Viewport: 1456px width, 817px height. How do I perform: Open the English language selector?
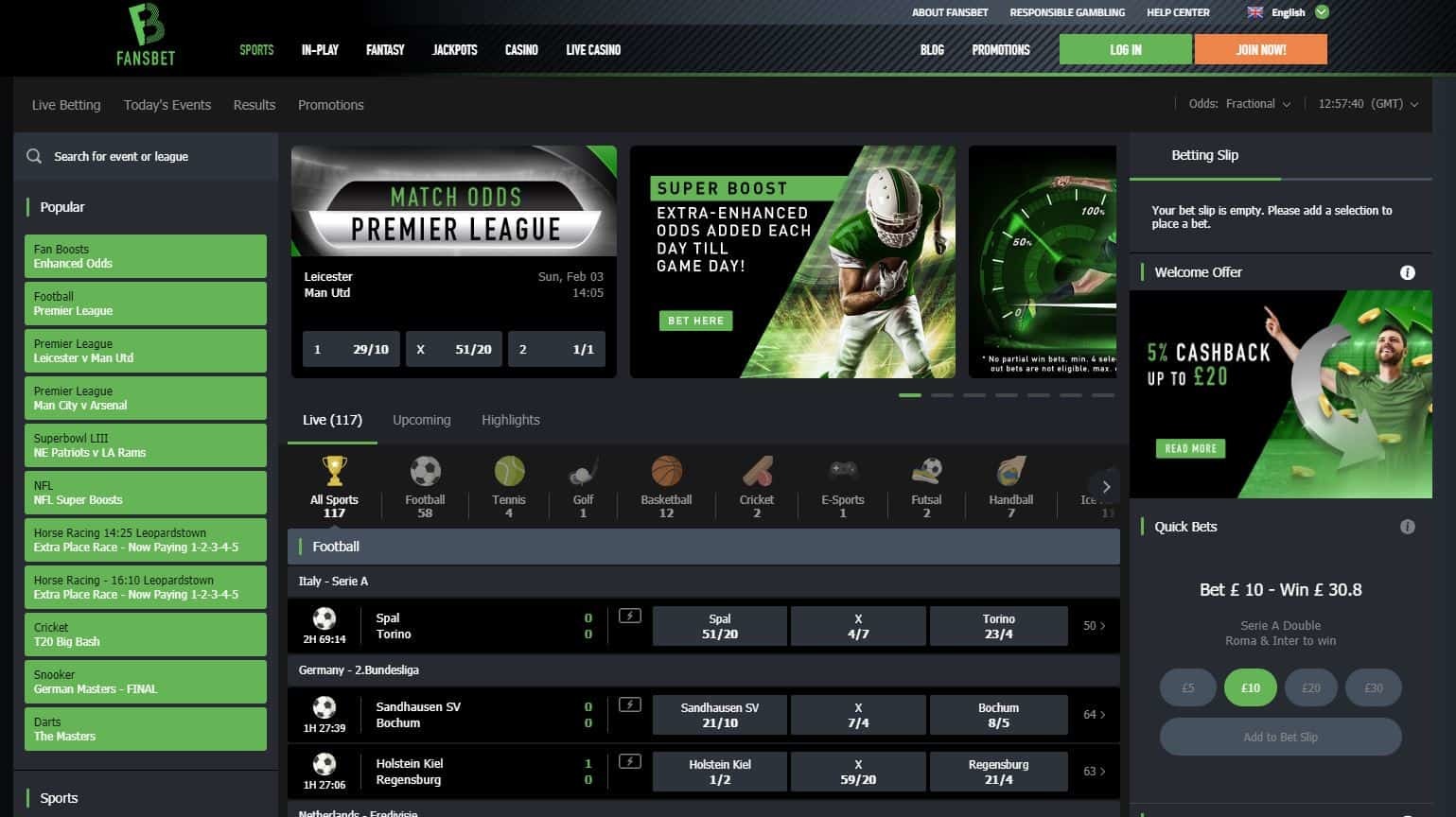click(1288, 12)
